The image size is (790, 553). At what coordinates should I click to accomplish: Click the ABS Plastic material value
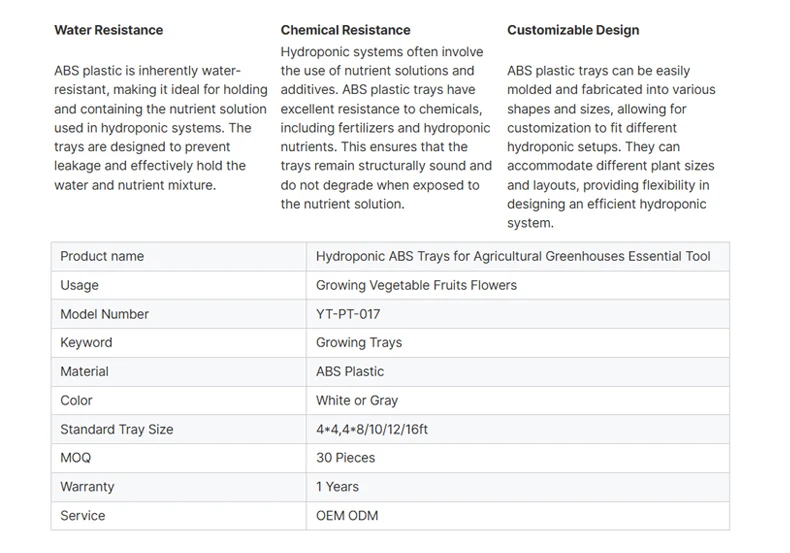click(x=350, y=371)
